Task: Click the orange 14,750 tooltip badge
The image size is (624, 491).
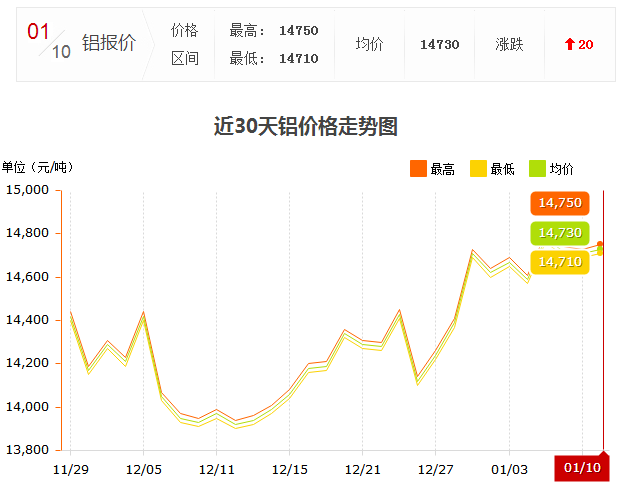Action: tap(559, 203)
